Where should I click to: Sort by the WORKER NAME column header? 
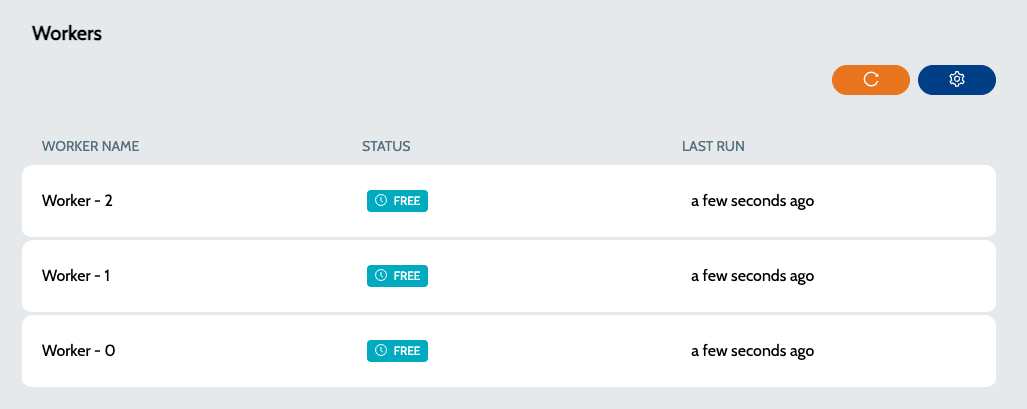pos(90,146)
